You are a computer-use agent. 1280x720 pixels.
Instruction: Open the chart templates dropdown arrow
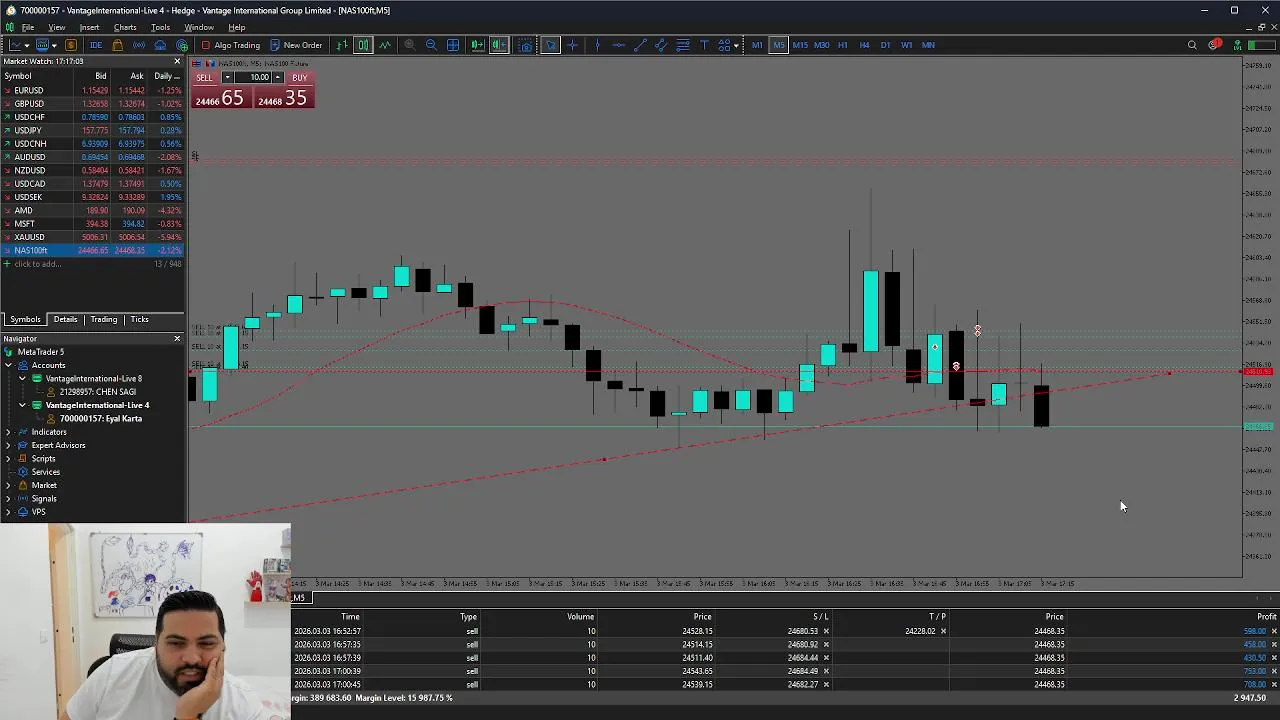click(x=53, y=45)
